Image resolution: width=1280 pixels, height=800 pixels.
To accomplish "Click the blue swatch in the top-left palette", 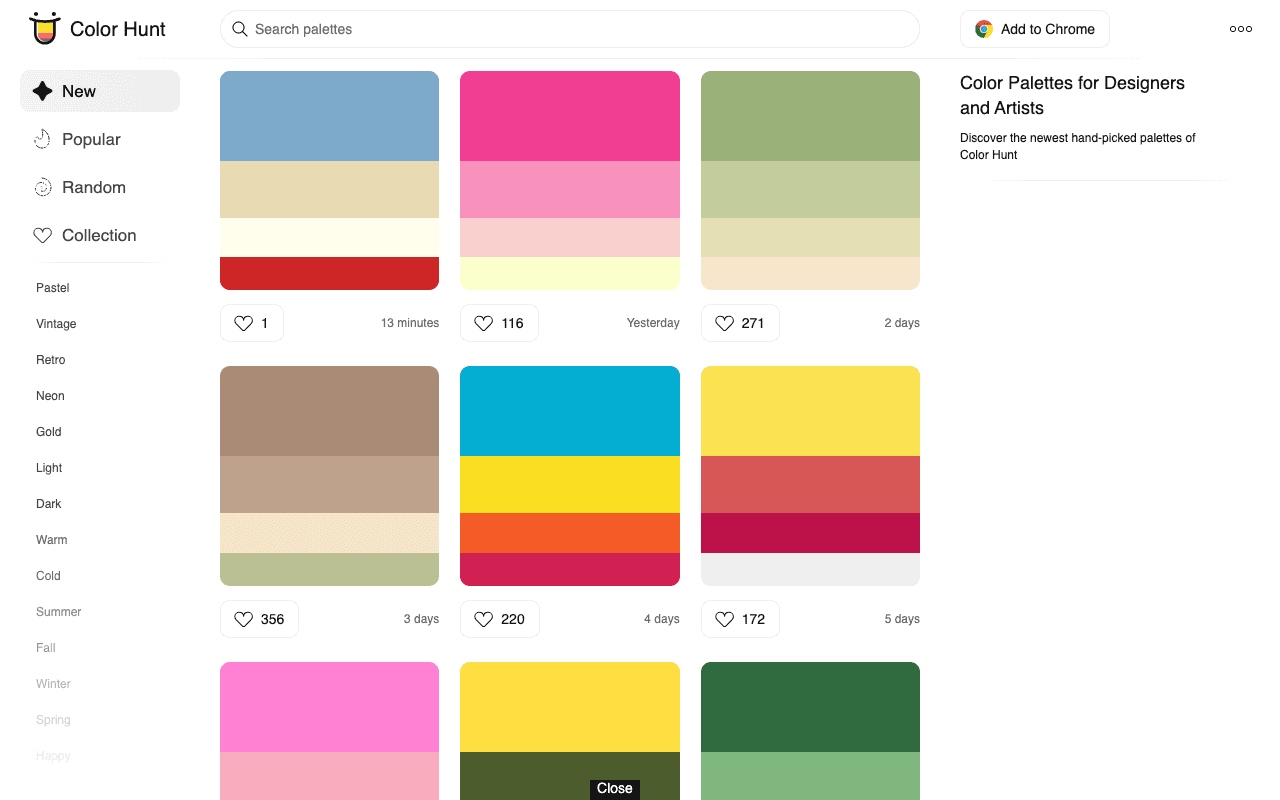I will pyautogui.click(x=329, y=116).
